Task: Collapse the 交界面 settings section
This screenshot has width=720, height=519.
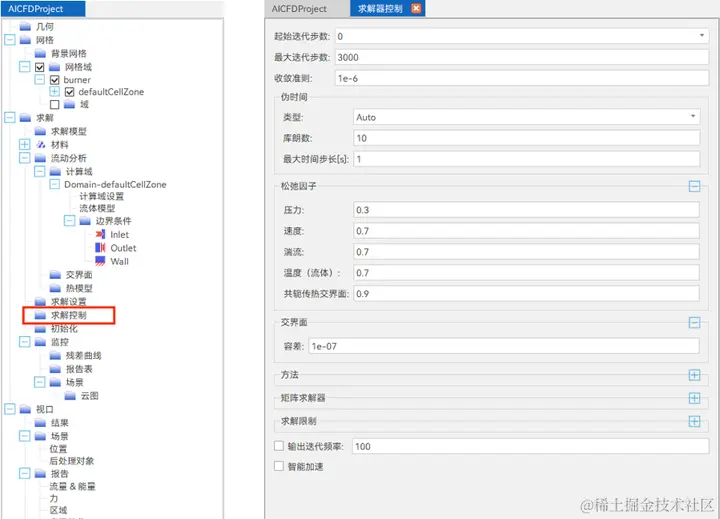Action: pos(694,322)
